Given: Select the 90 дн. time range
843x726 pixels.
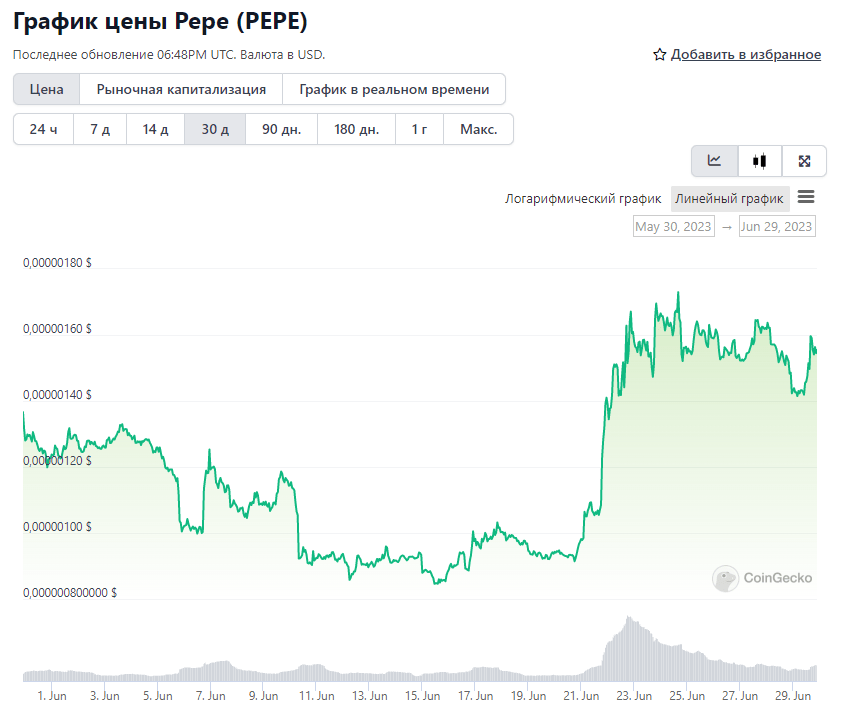Looking at the screenshot, I should tap(281, 129).
